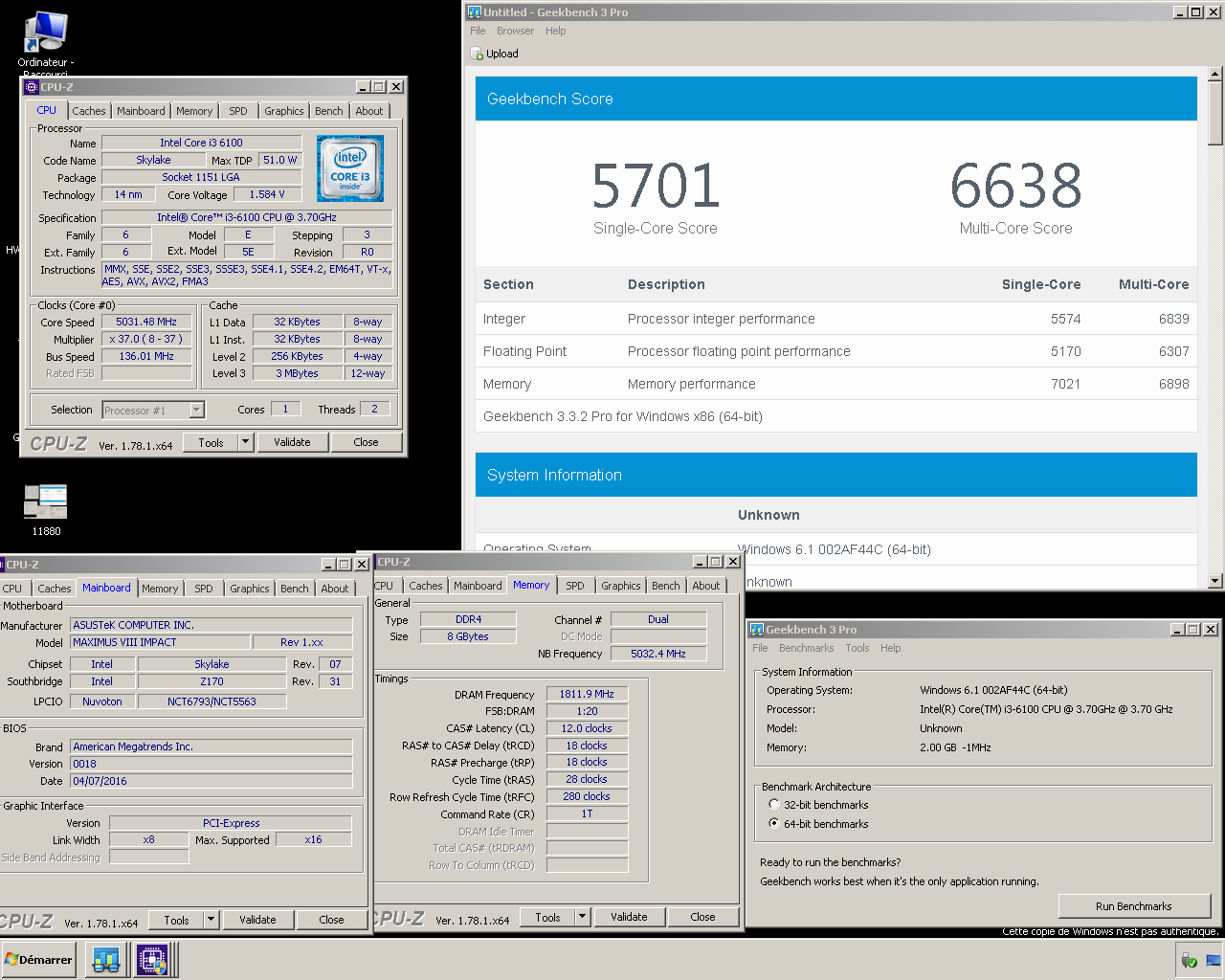The height and width of the screenshot is (980, 1225).
Task: Select 64-bit benchmarks radio button
Action: point(774,823)
